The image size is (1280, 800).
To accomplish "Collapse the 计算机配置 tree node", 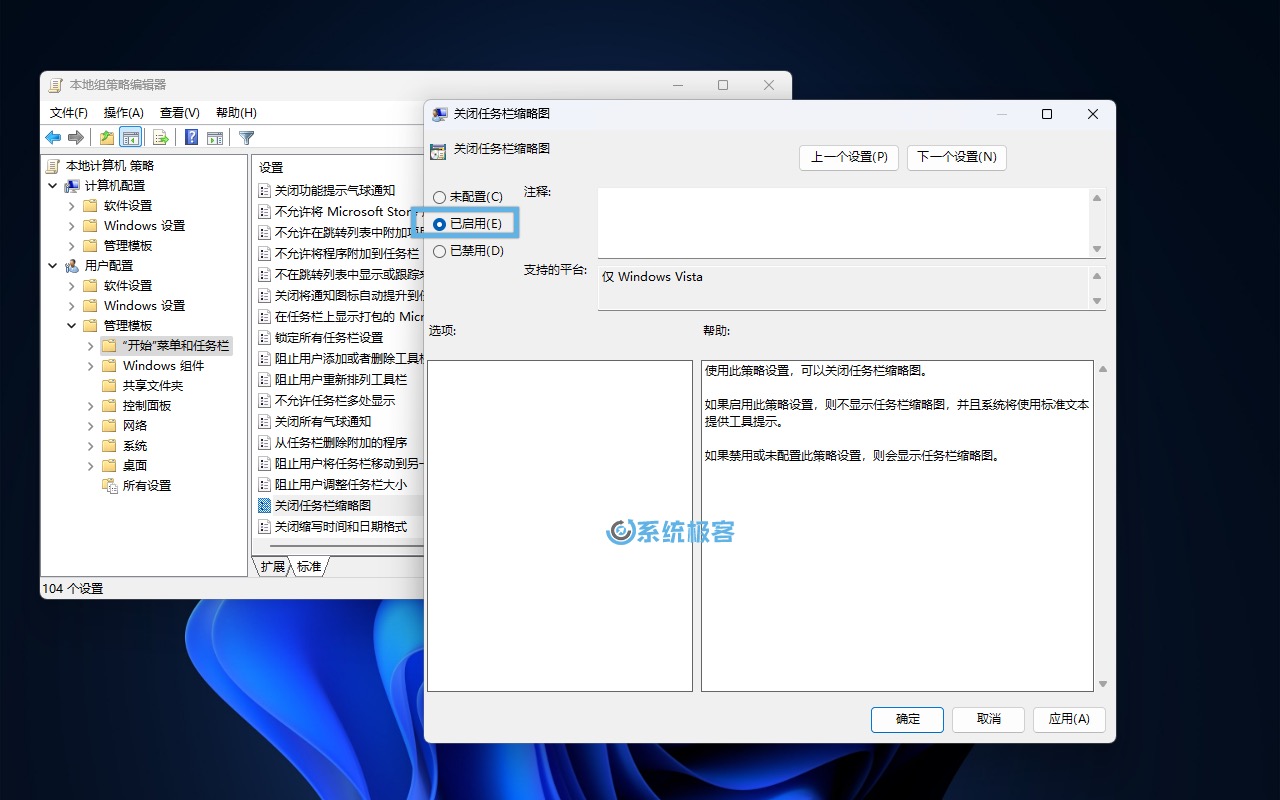I will (x=52, y=186).
